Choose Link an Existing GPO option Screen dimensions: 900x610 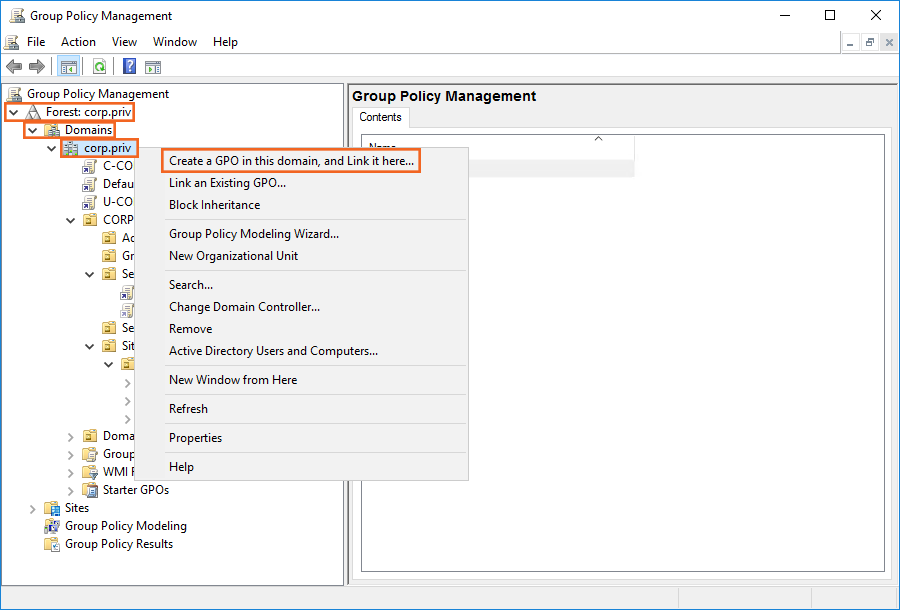point(227,183)
